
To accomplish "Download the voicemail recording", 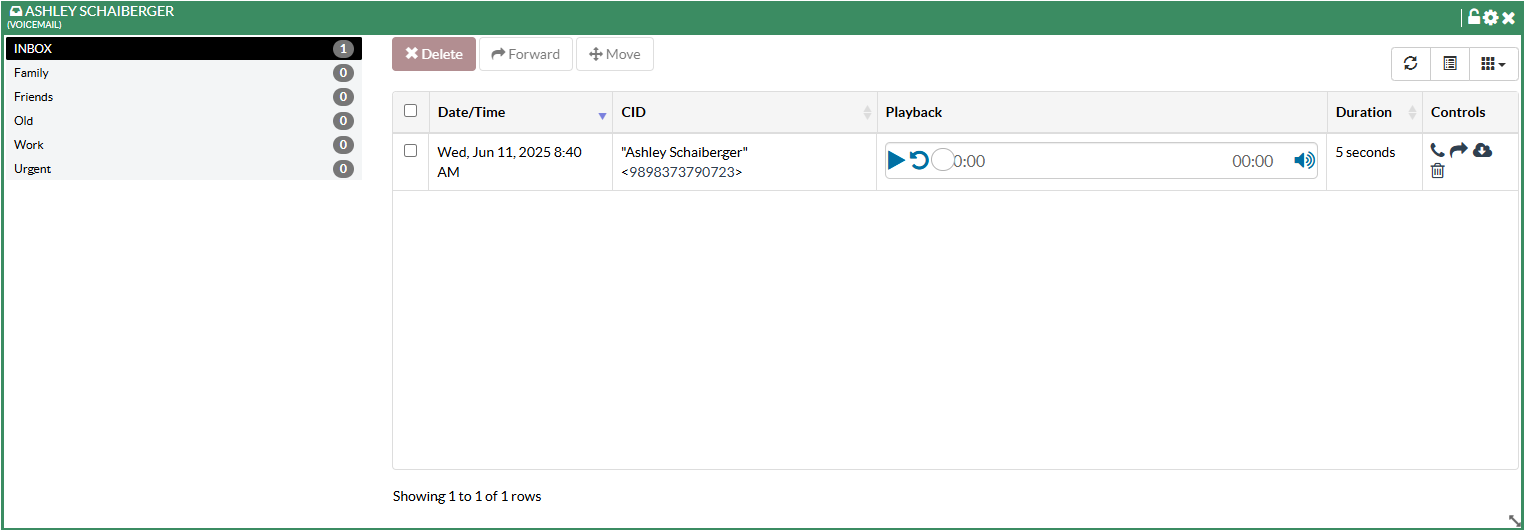I will pyautogui.click(x=1483, y=150).
